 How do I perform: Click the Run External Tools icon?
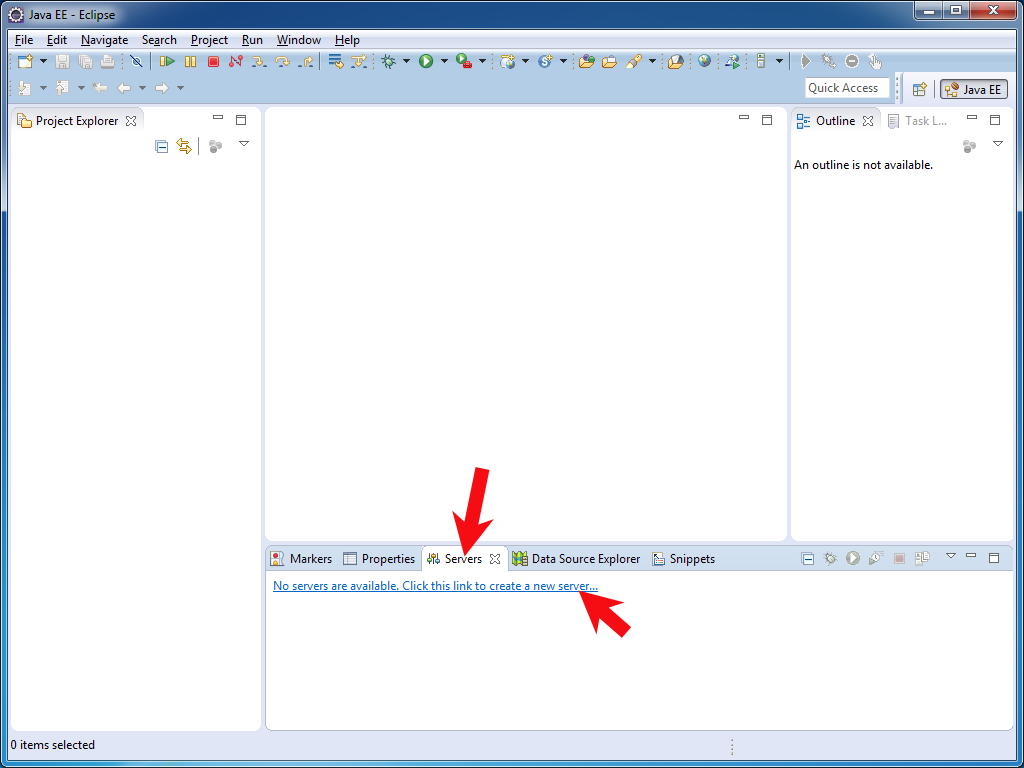tap(464, 61)
